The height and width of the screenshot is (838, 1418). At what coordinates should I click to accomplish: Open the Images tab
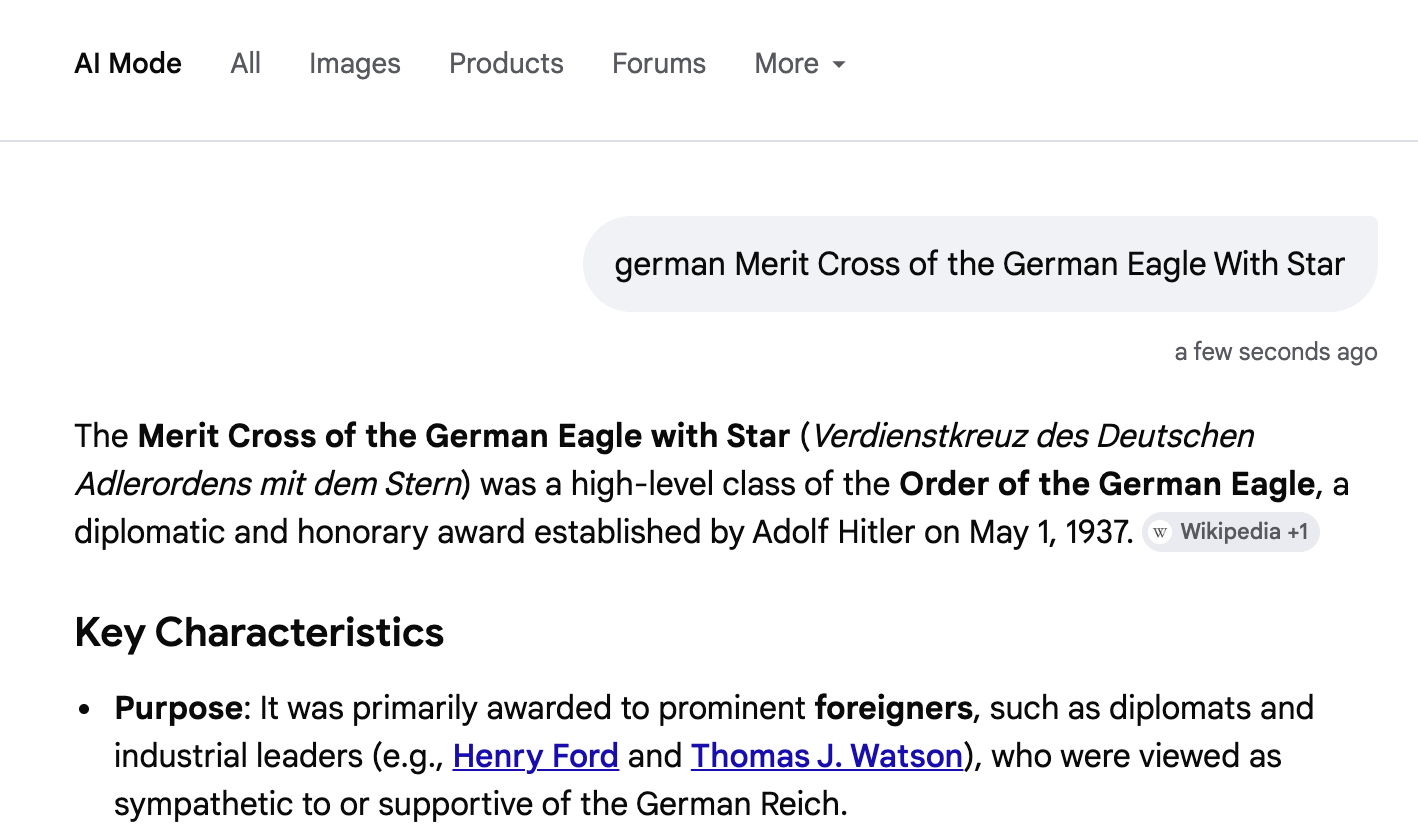click(354, 64)
